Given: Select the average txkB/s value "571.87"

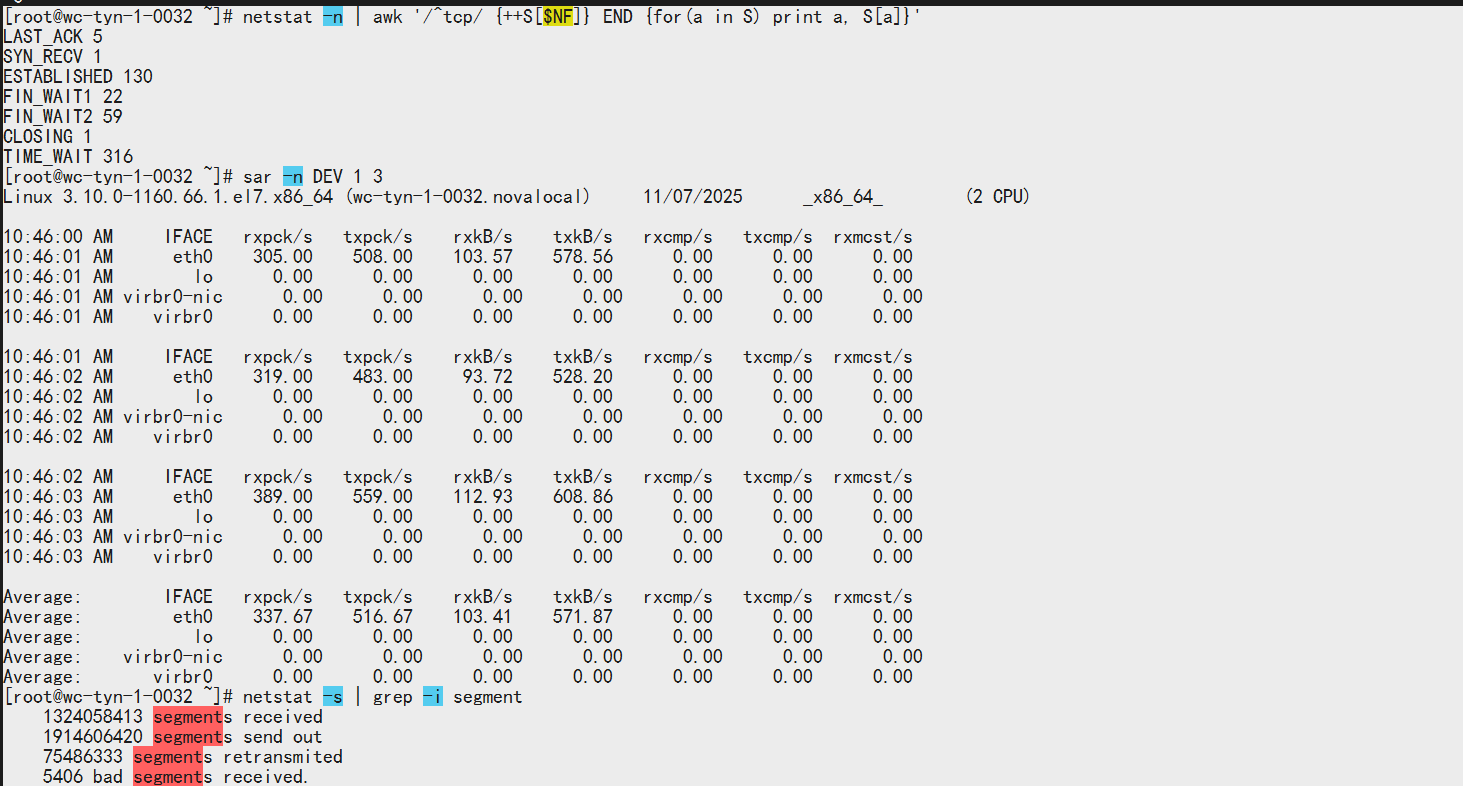Looking at the screenshot, I should [583, 617].
